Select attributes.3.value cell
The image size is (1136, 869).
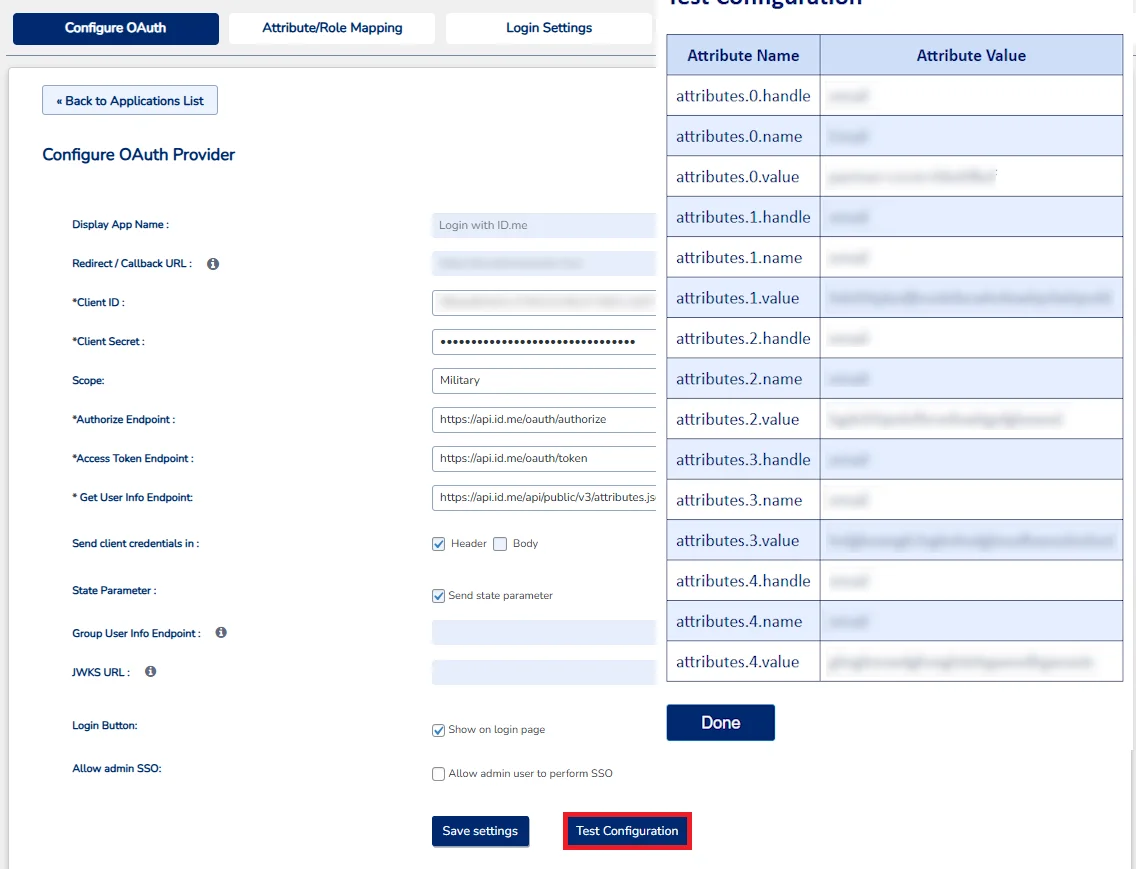click(x=743, y=541)
